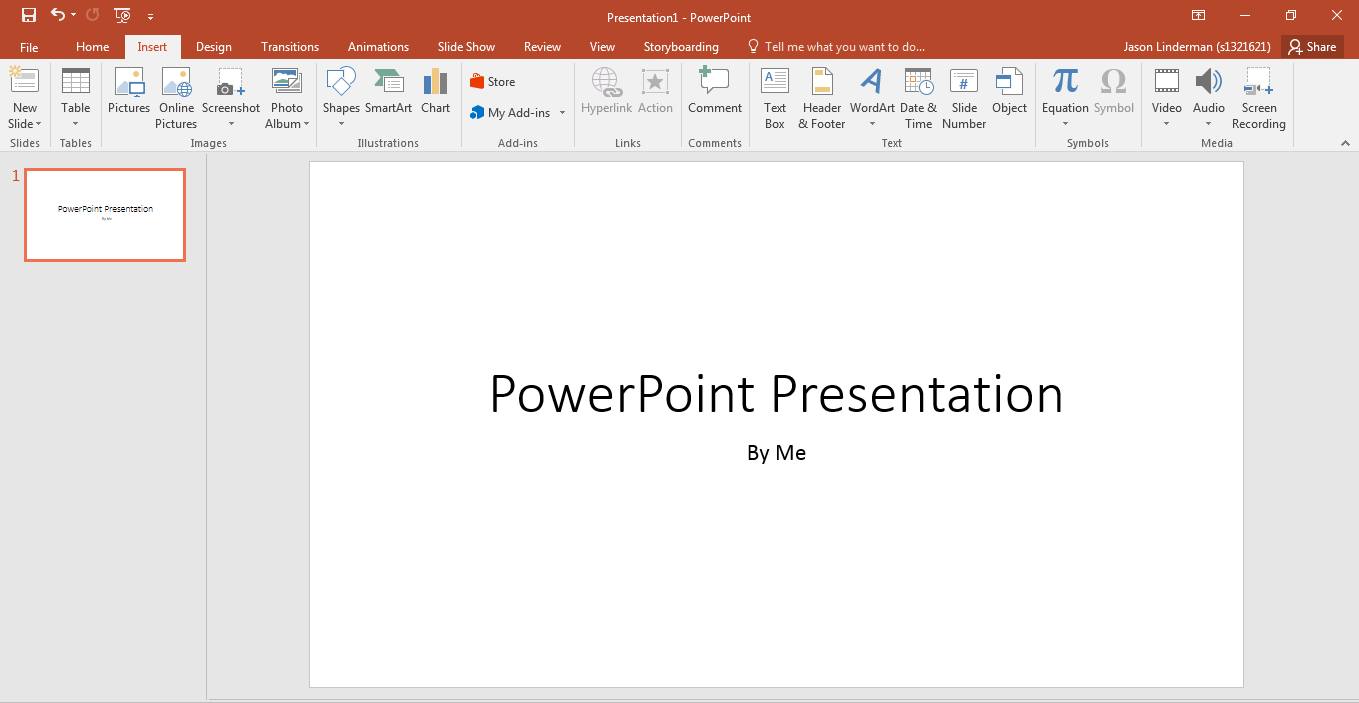The width and height of the screenshot is (1359, 703).
Task: Insert a Slide Number
Action: click(x=963, y=97)
